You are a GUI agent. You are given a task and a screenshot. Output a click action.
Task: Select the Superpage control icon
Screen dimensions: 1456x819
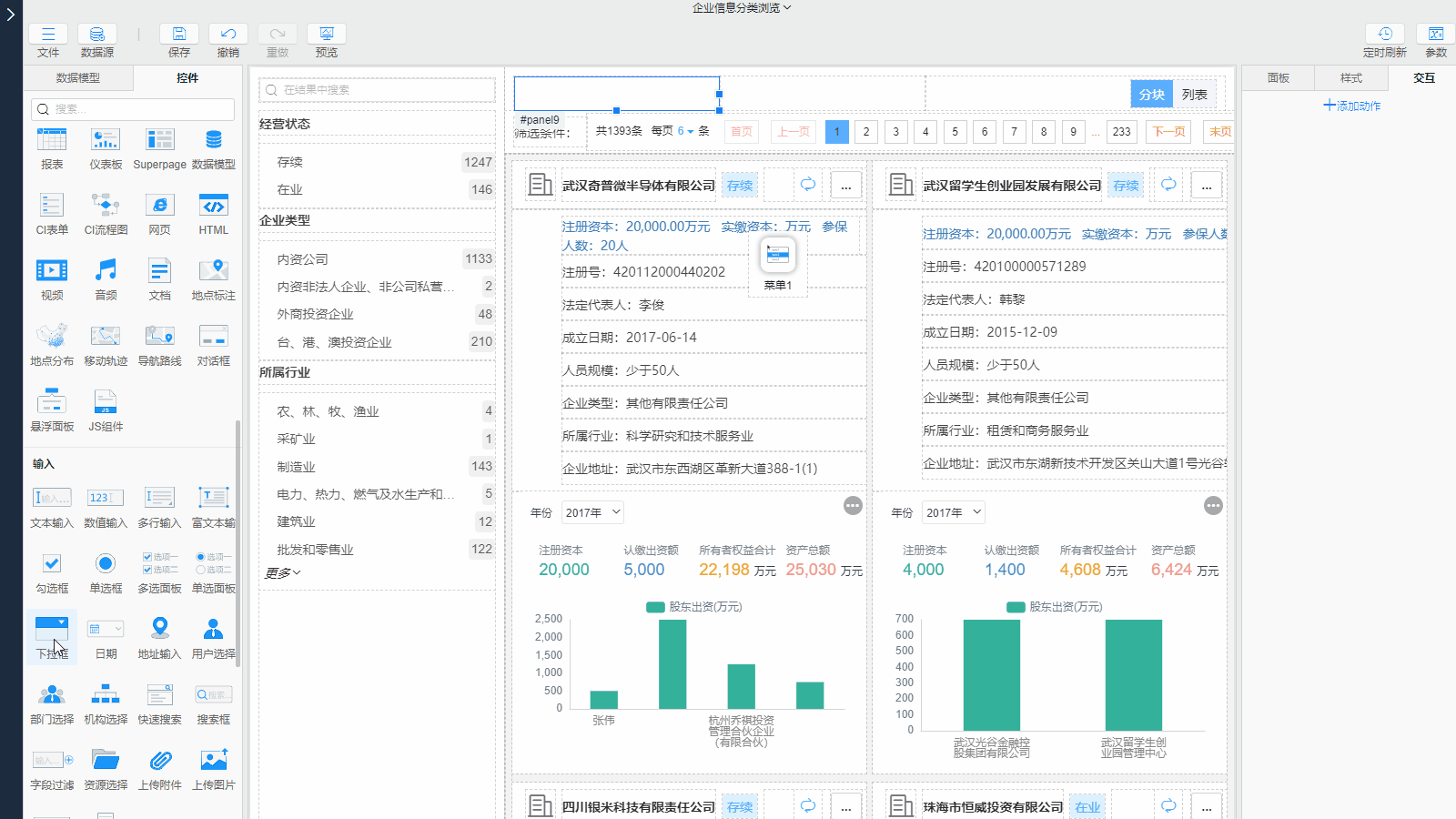[x=159, y=140]
